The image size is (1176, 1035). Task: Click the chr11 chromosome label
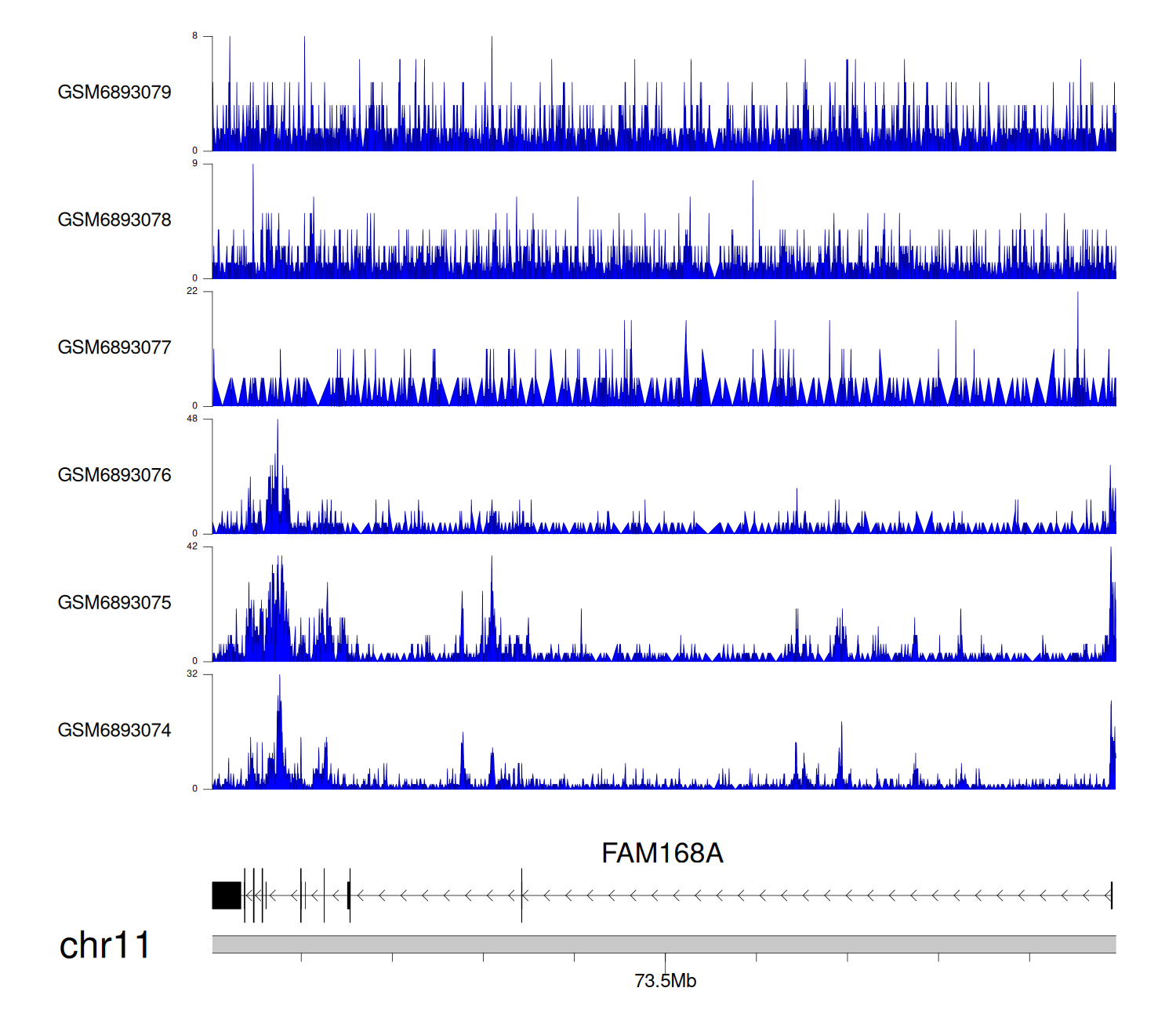pos(104,946)
